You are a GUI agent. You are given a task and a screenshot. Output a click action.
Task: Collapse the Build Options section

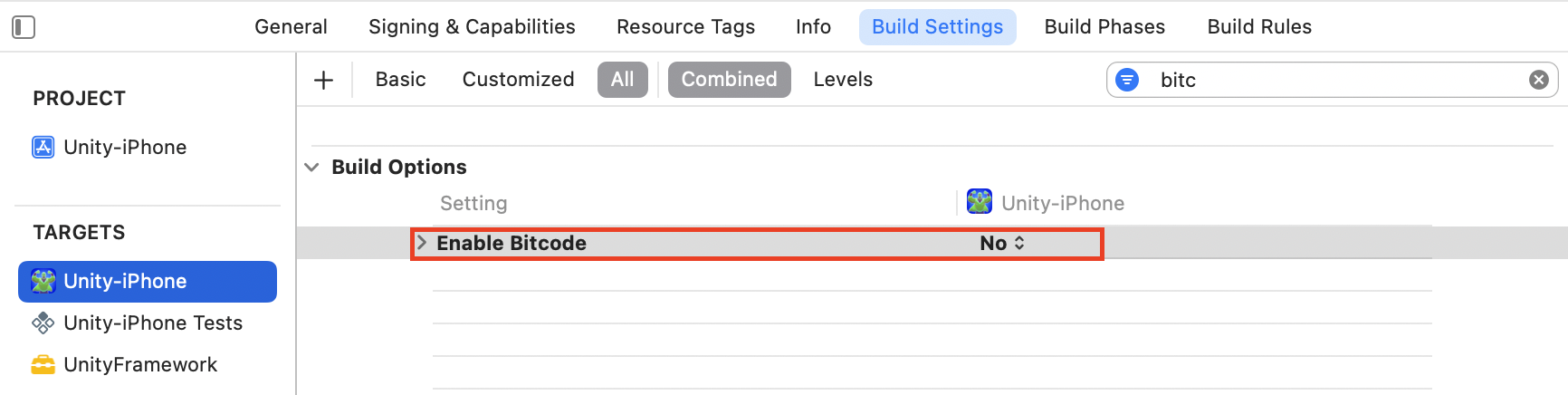pos(311,168)
